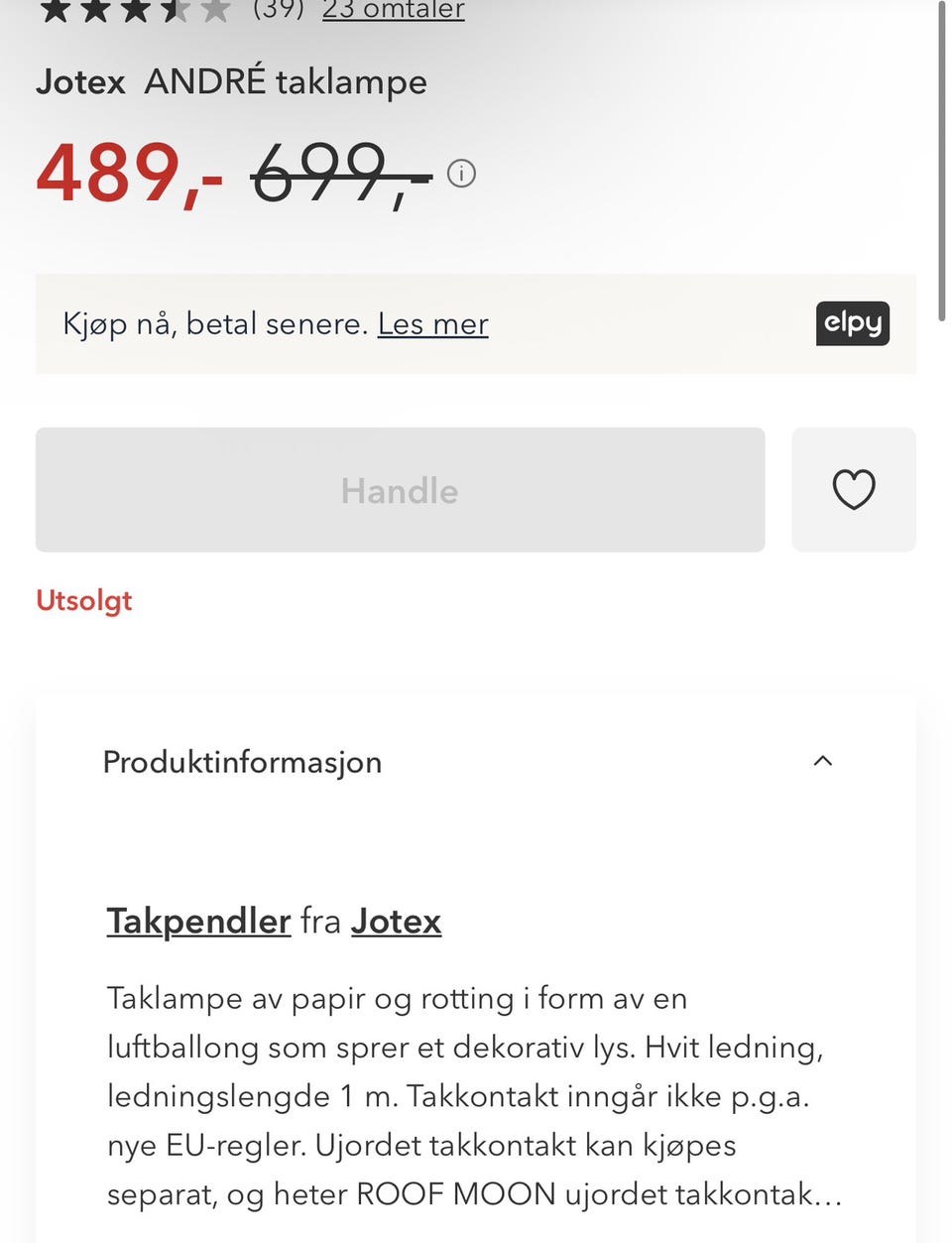
Task: Collapse the Produktinformasjon section chevron
Action: point(822,761)
